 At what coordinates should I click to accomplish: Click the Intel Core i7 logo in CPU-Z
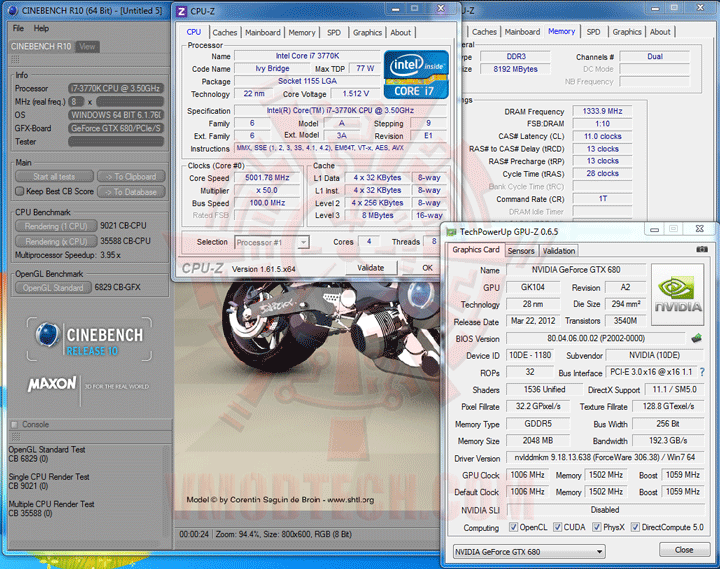(416, 74)
